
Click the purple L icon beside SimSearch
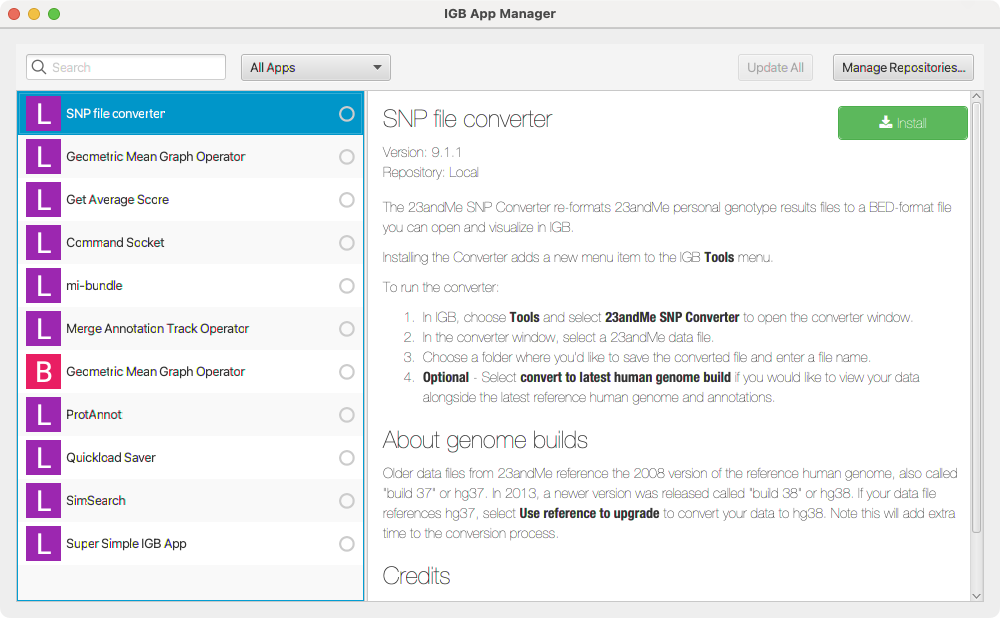point(43,500)
